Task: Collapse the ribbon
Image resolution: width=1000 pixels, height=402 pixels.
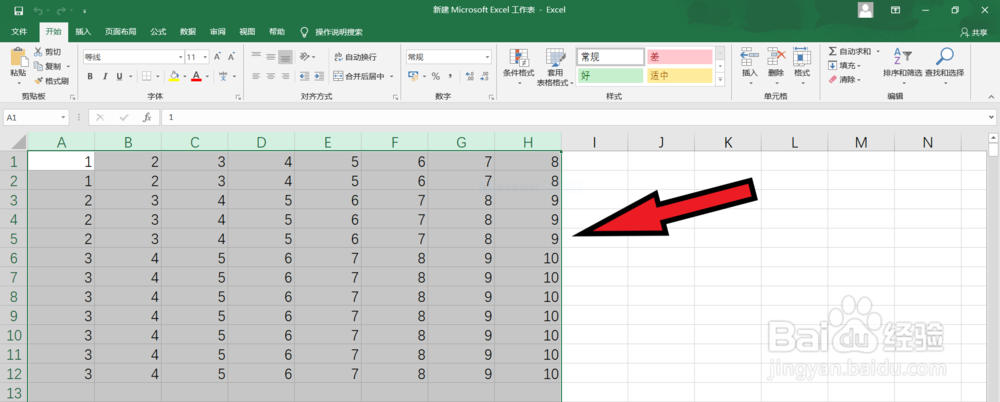Action: tap(990, 97)
